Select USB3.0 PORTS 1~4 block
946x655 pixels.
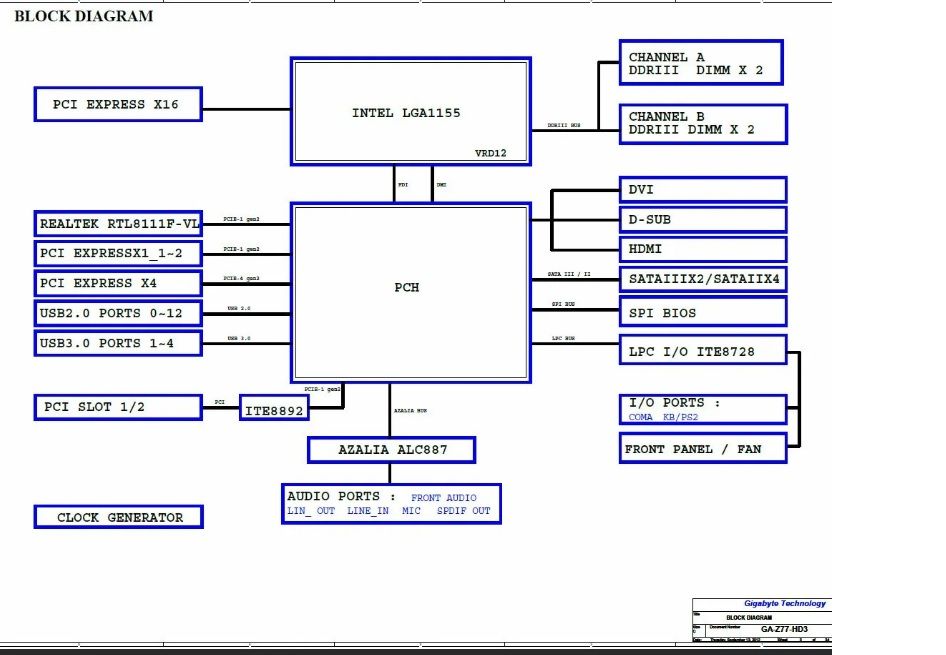[118, 343]
